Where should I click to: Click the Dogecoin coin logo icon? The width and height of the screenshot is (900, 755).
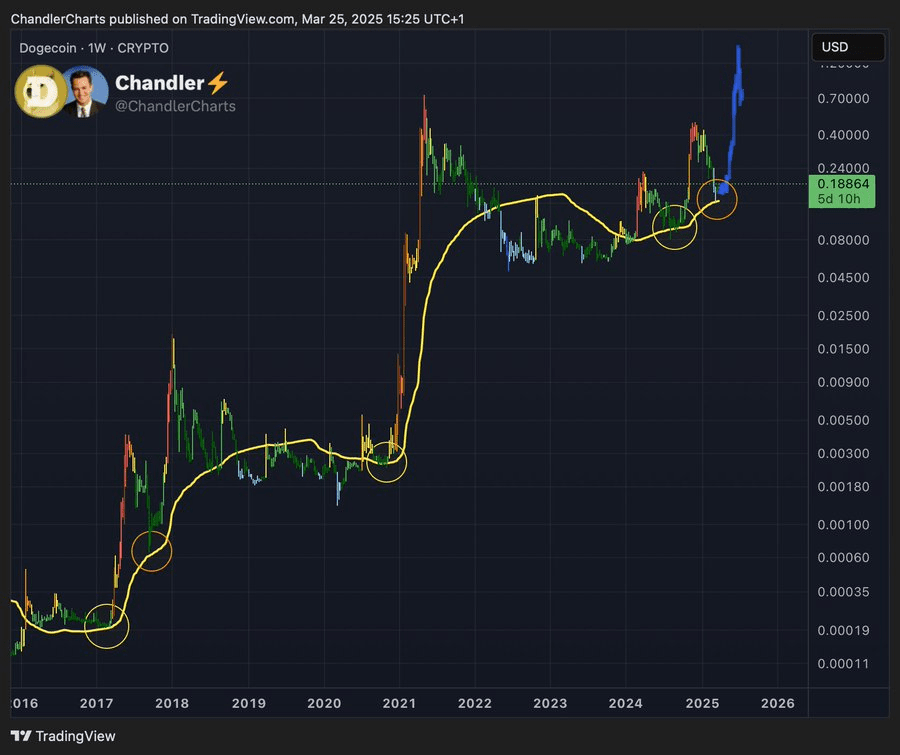tap(38, 91)
